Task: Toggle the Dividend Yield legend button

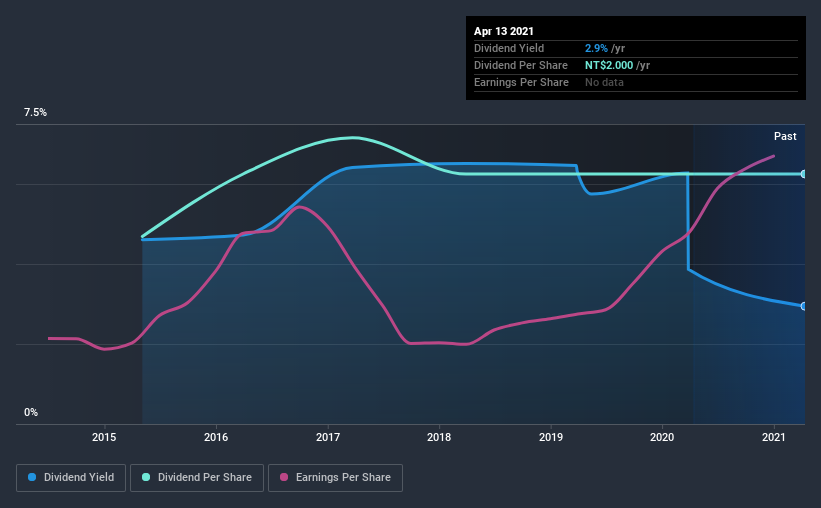Action: pyautogui.click(x=71, y=478)
